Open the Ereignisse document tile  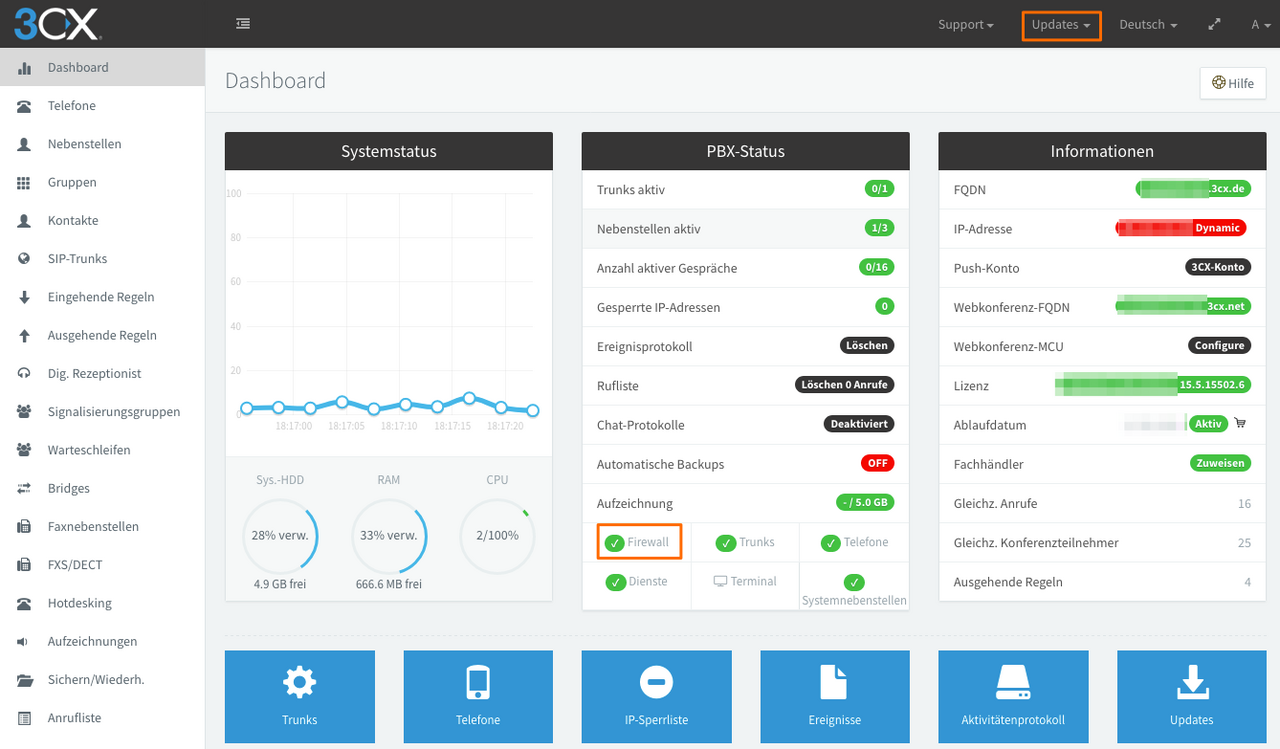tap(834, 696)
